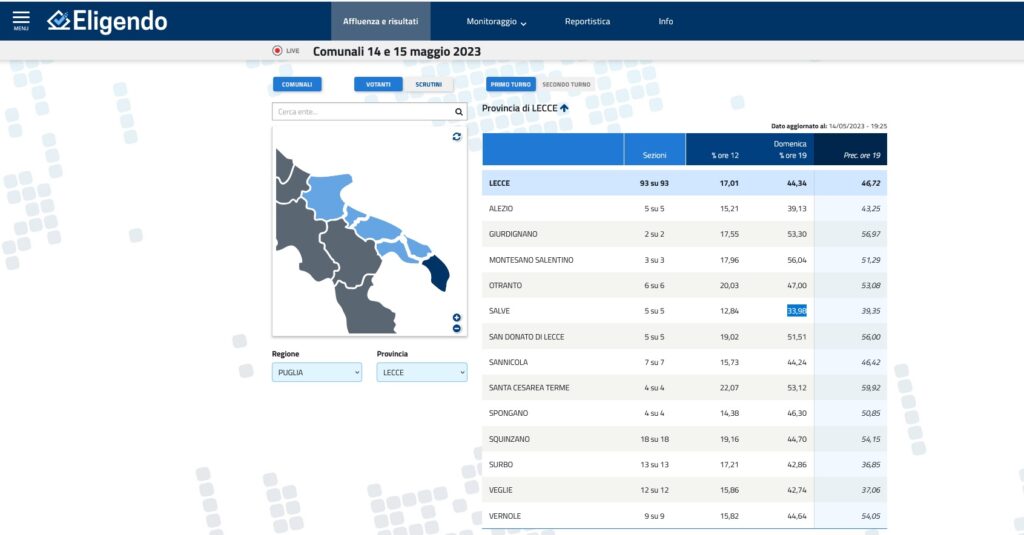This screenshot has height=535, width=1024.
Task: Open the Regione dropdown showing PUGLIA
Action: pos(316,372)
